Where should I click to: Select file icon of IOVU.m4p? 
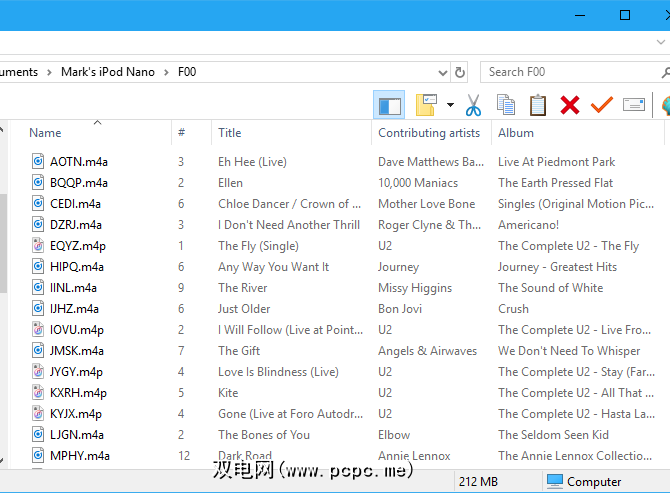(x=38, y=329)
